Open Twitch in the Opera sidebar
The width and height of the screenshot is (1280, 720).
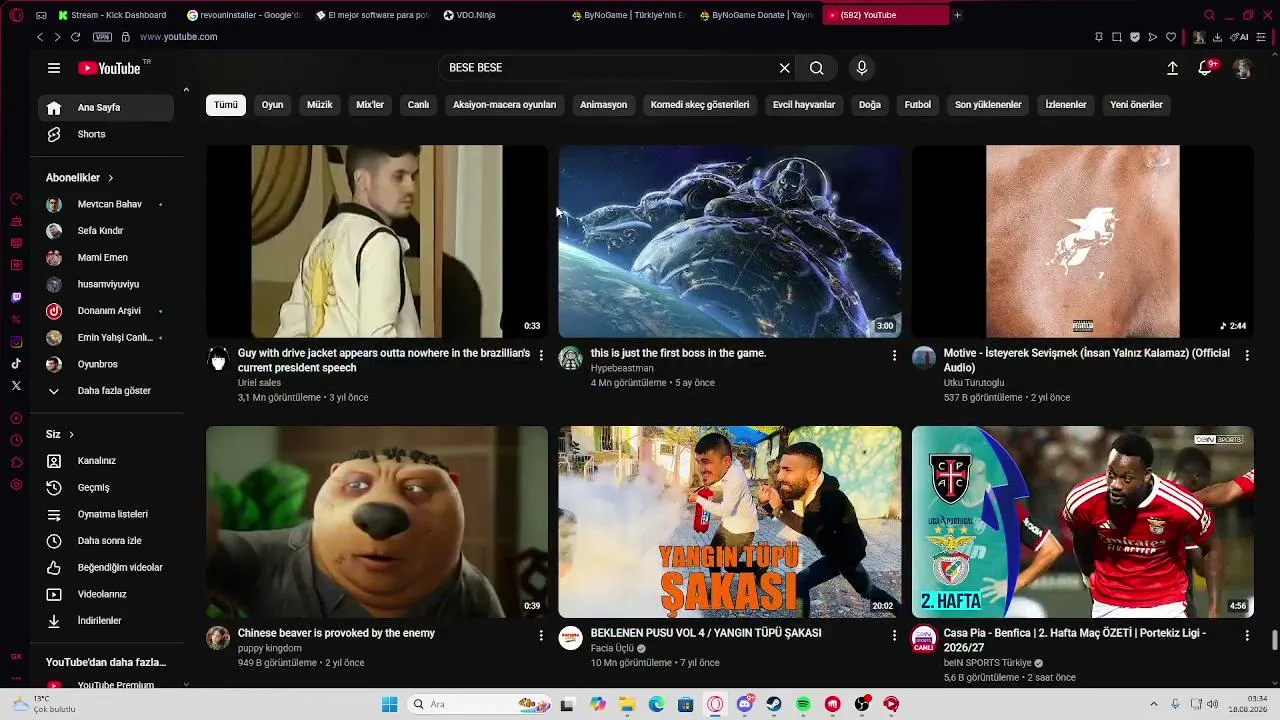coord(16,297)
